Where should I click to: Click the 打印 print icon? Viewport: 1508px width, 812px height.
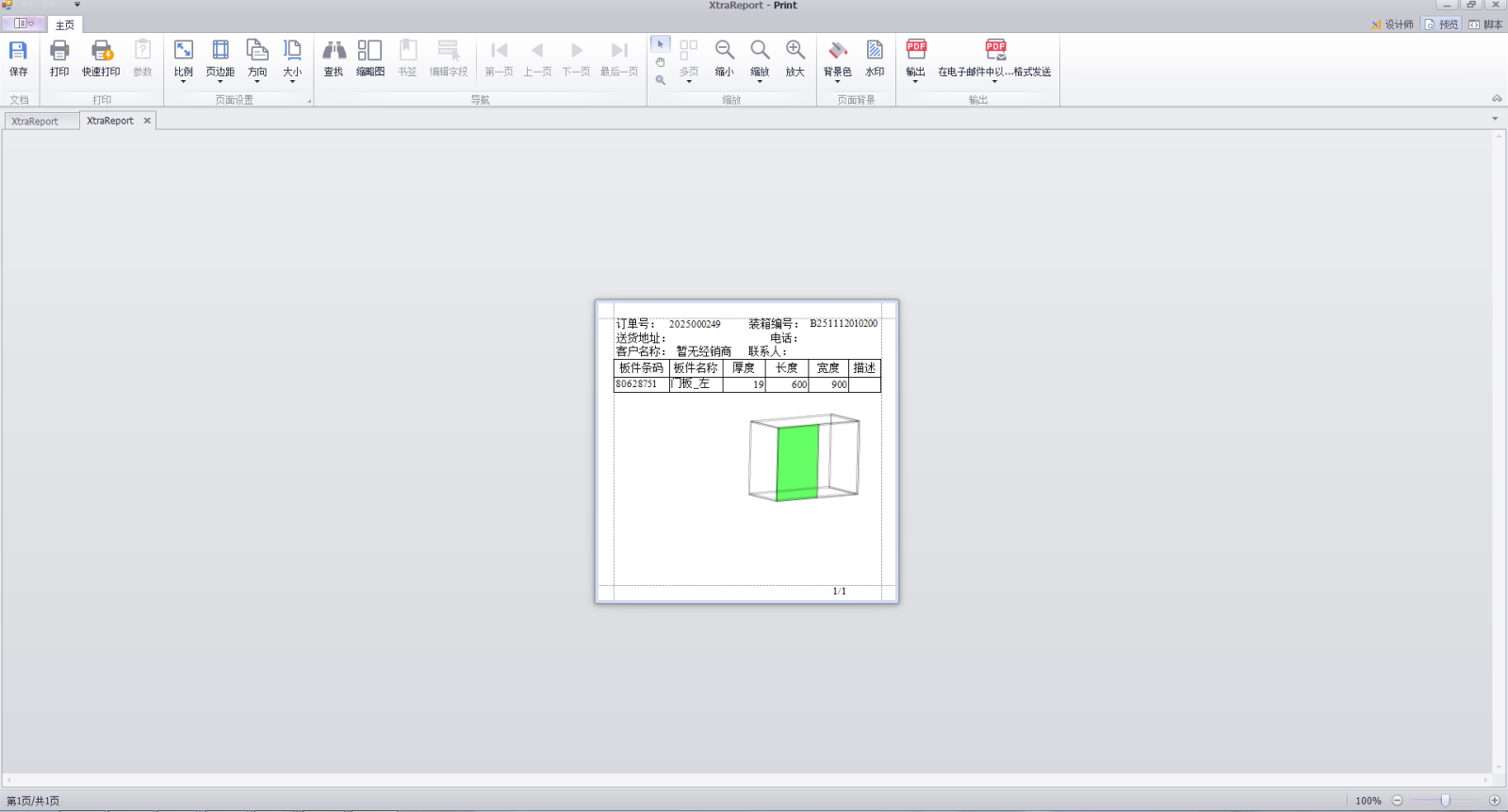coord(59,57)
